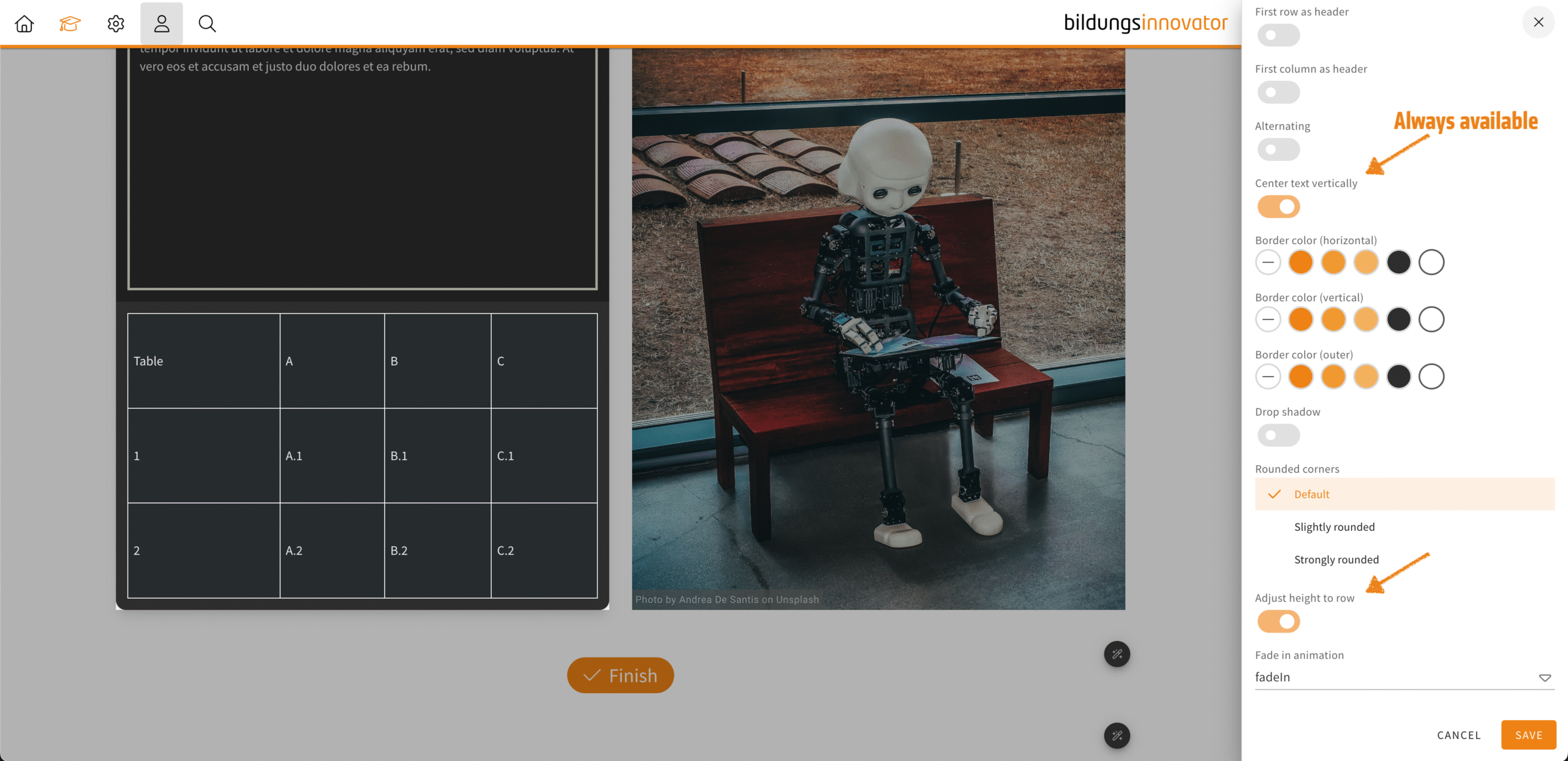
Task: Go to the home page icon
Action: [x=24, y=24]
